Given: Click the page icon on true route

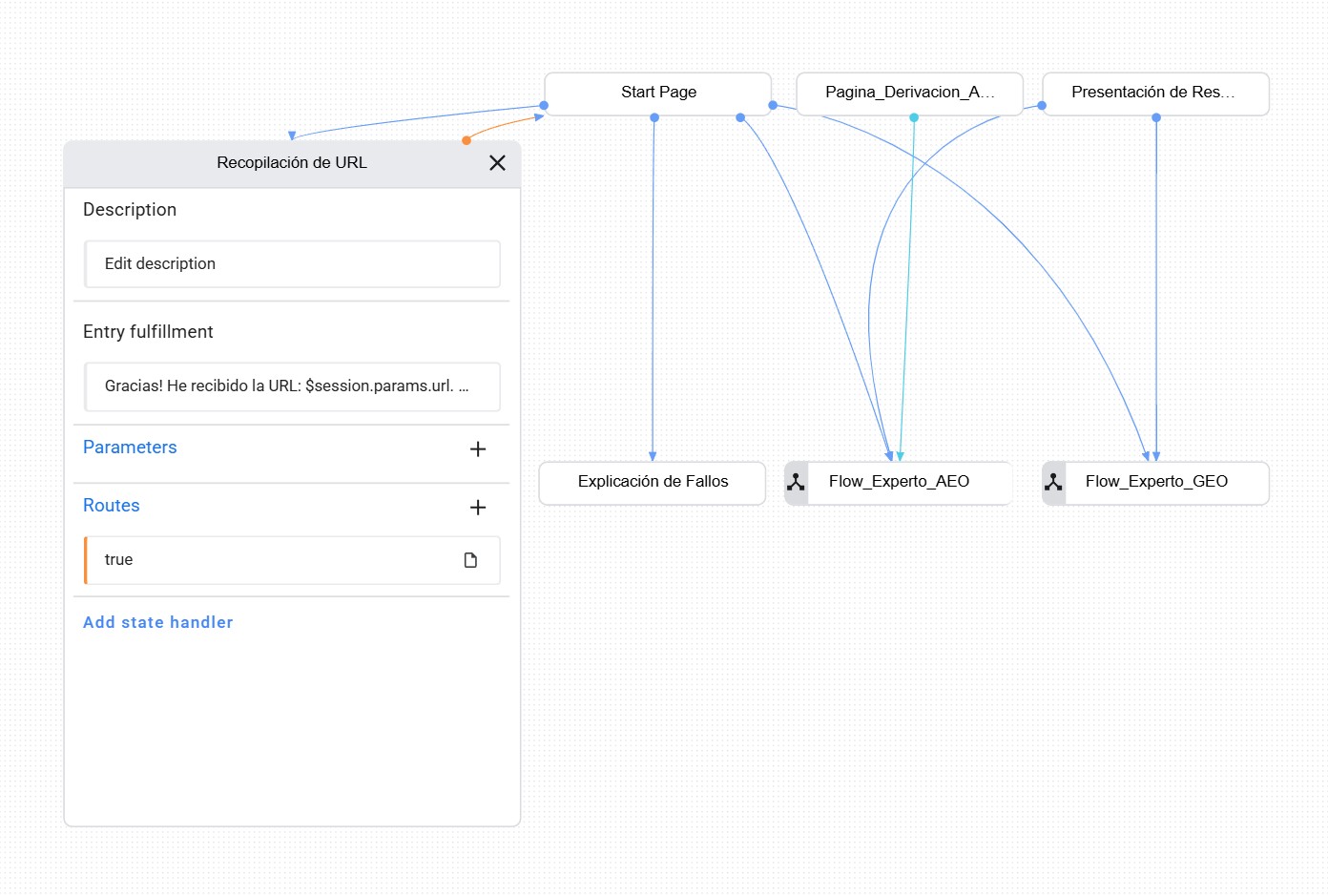Looking at the screenshot, I should point(470,560).
